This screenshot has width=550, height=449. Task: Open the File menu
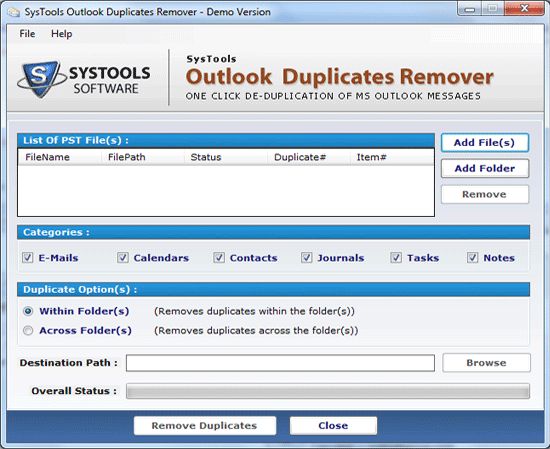27,34
